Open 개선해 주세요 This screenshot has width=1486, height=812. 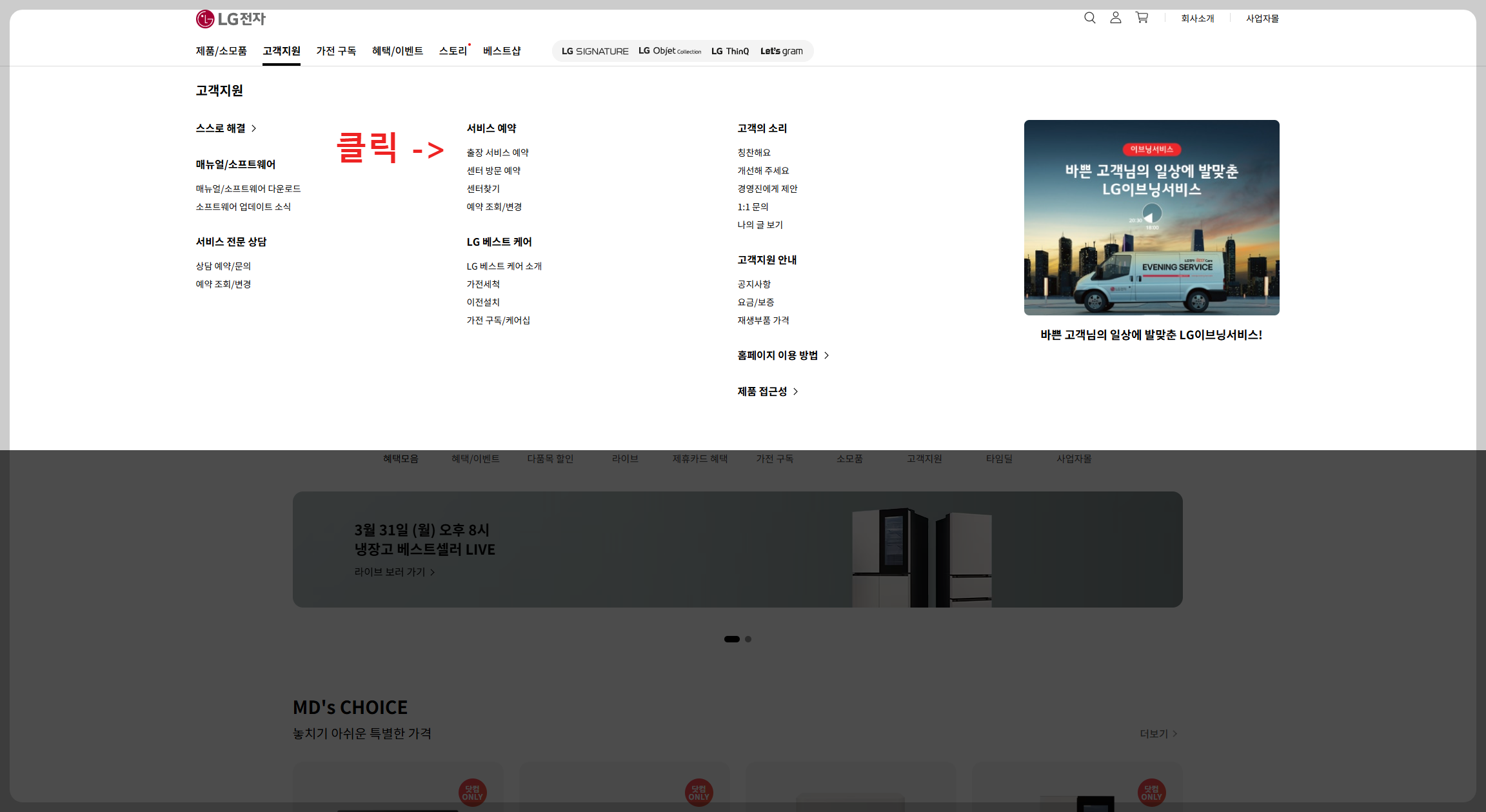(x=763, y=171)
